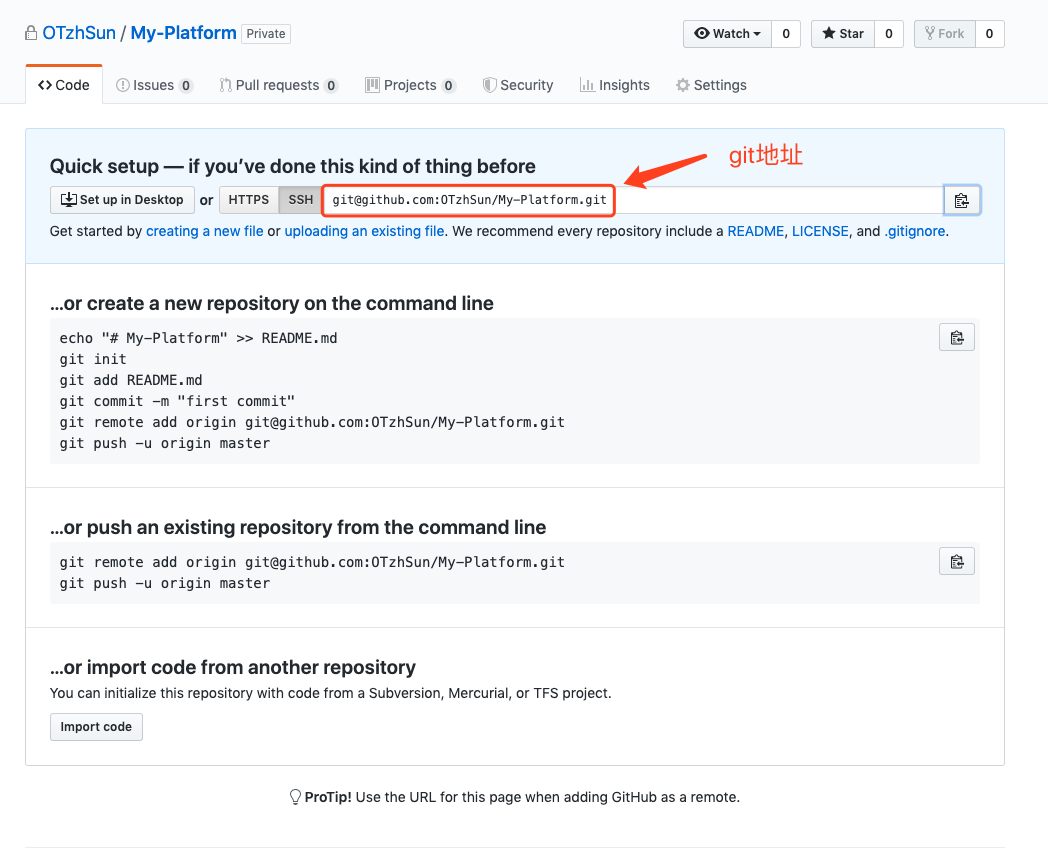
Task: Click the Star button for this repository
Action: 842,34
